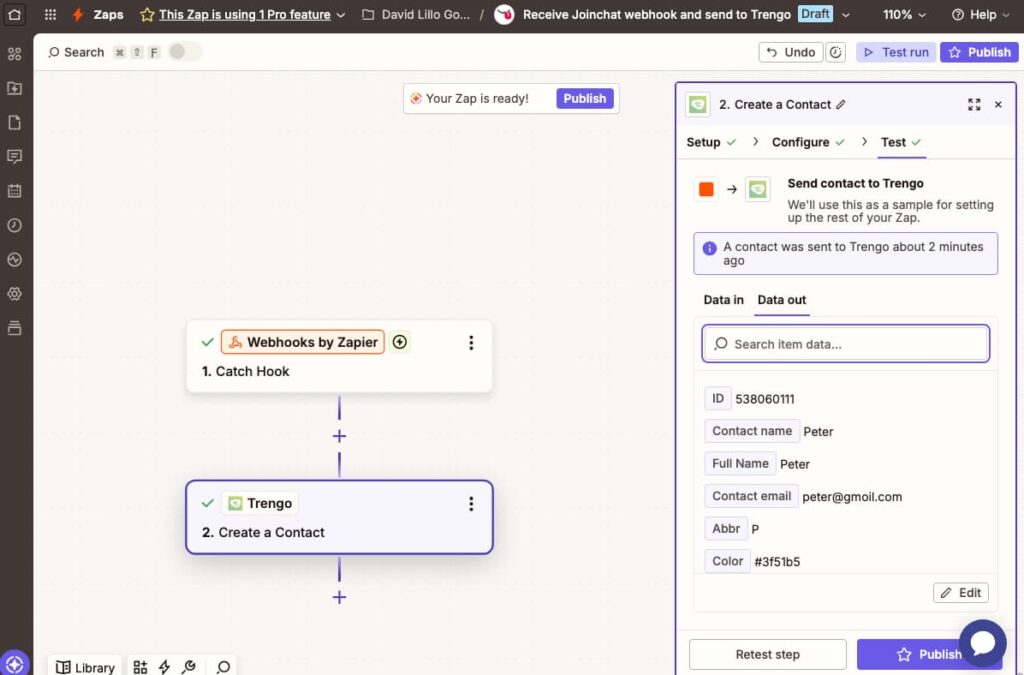Open the 110% zoom level dropdown
Screen dimensions: 1024x675
[x=904, y=14]
